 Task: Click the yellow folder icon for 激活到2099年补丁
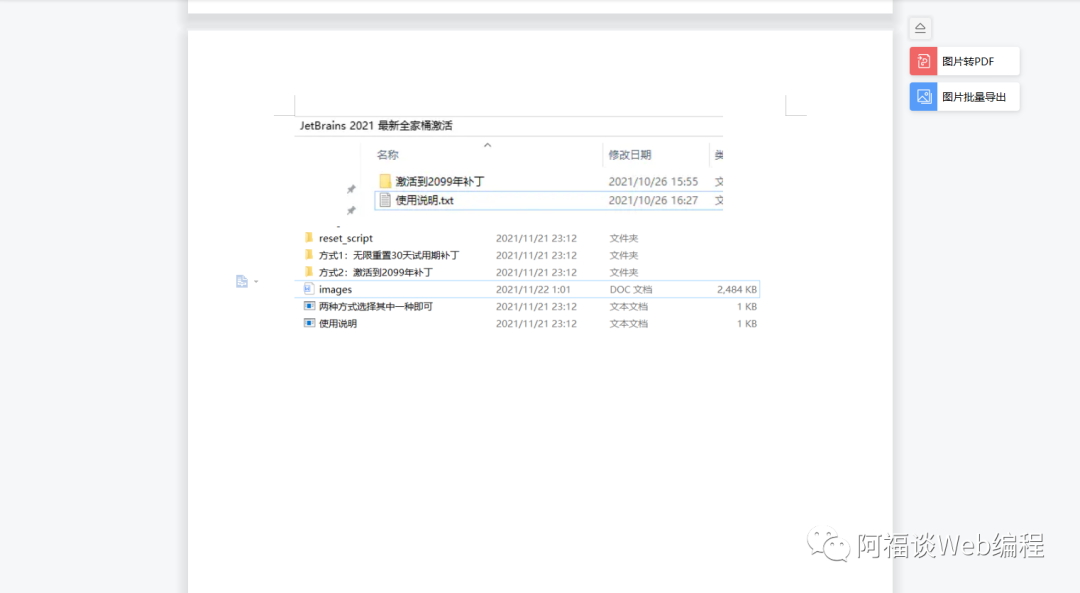click(385, 181)
